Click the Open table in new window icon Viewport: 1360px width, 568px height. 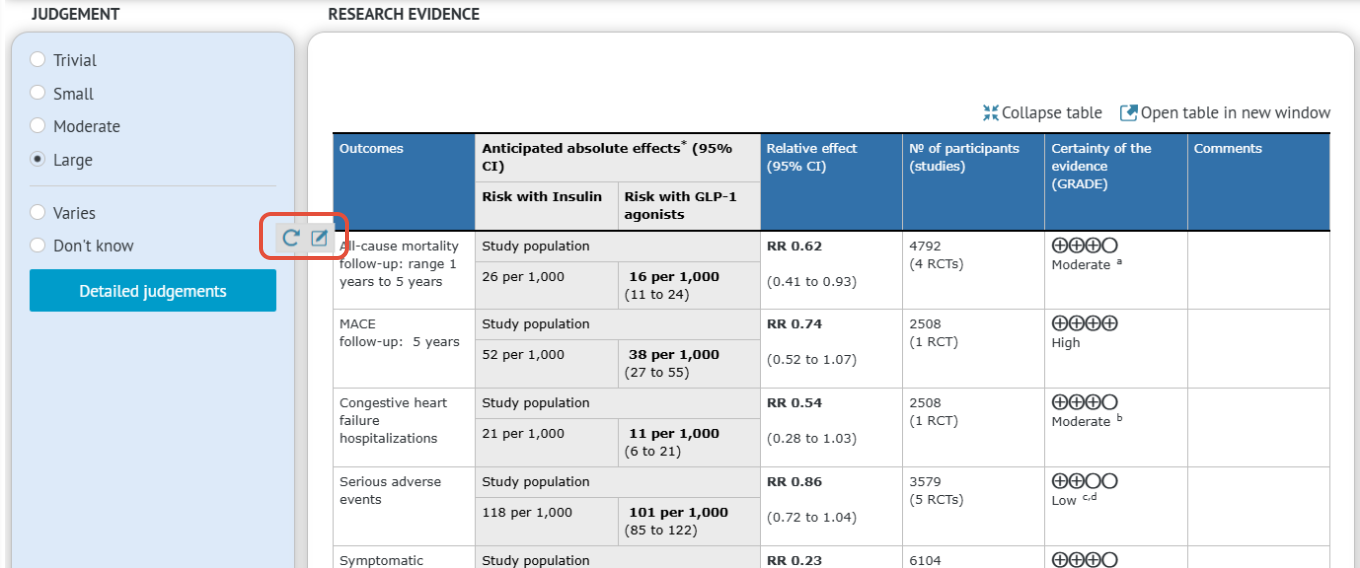point(1128,113)
